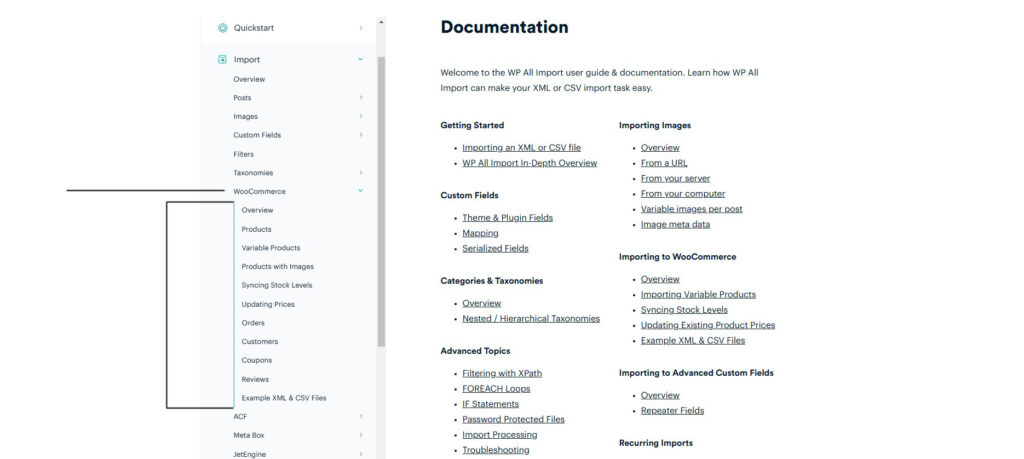Open Image meta data link

675,225
